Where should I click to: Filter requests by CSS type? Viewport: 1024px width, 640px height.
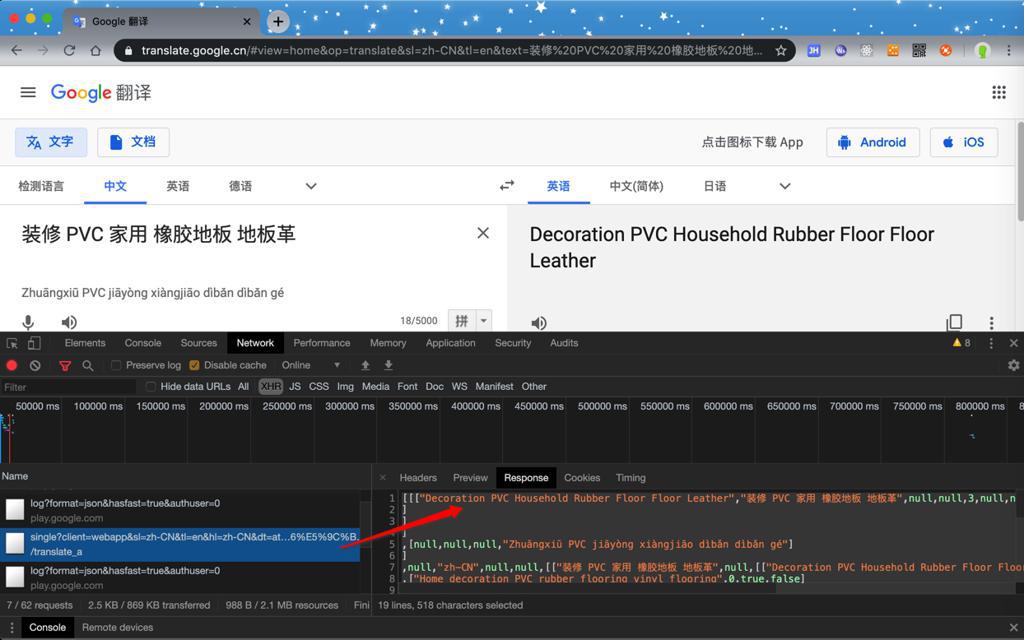tap(319, 387)
